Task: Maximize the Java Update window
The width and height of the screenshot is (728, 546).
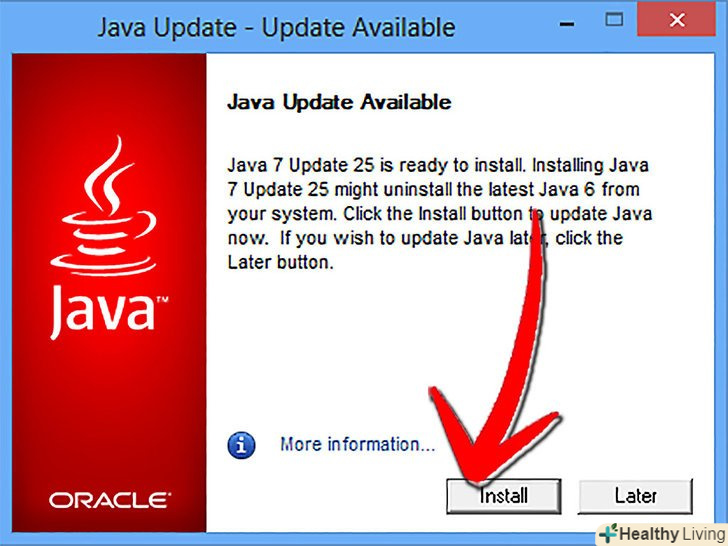Action: click(614, 20)
